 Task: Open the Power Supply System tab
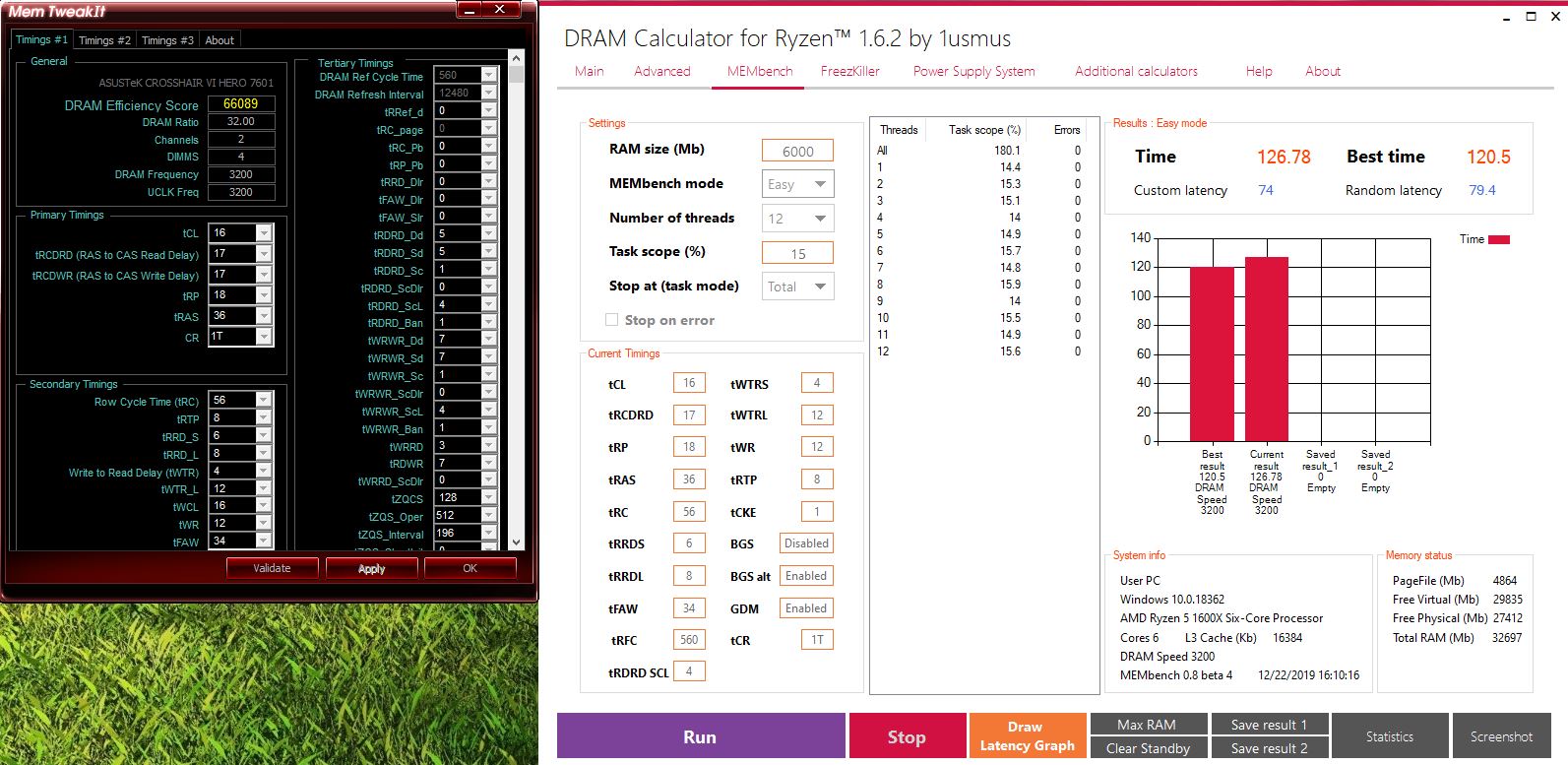pos(974,71)
